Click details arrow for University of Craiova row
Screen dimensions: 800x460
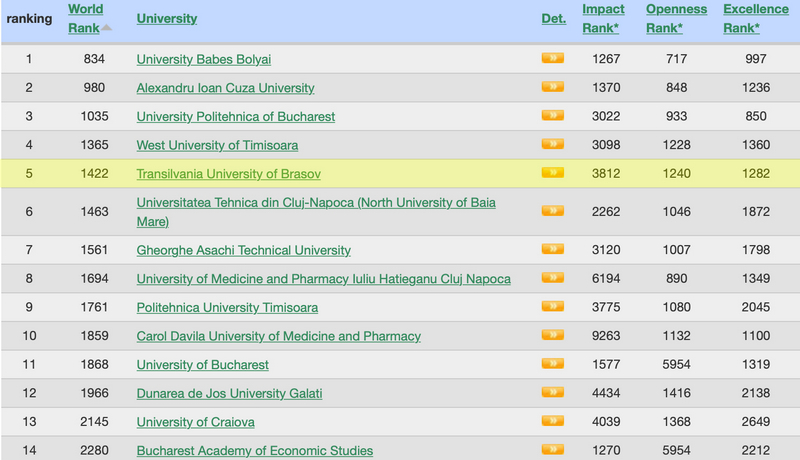tap(552, 421)
